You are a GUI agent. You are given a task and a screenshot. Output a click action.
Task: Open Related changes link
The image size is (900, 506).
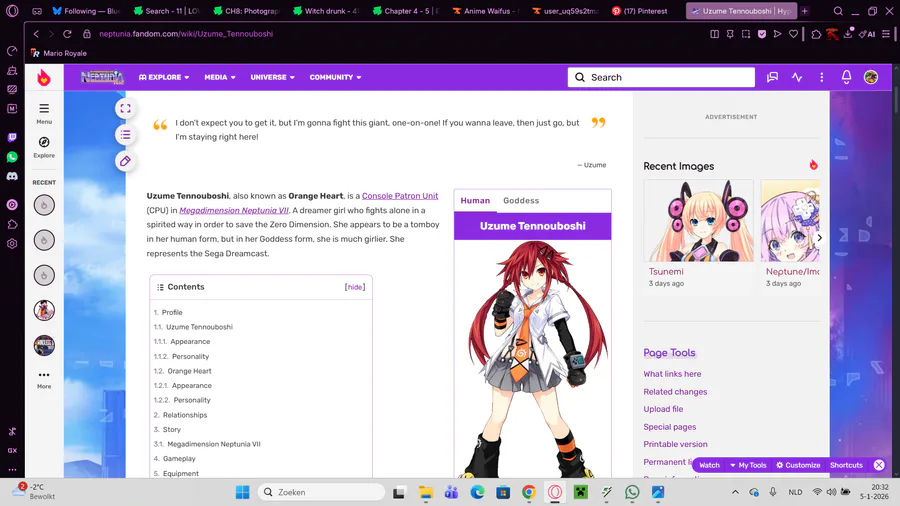pos(675,392)
